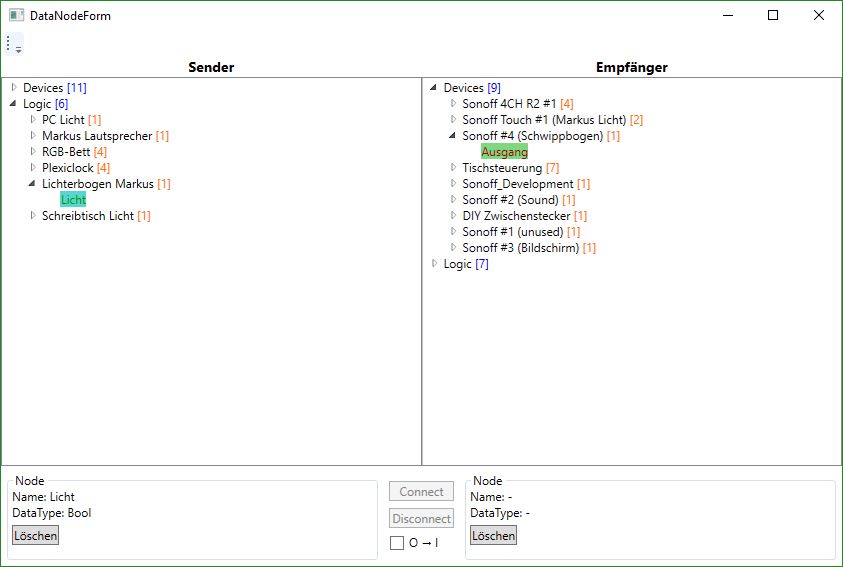Screen dimensions: 843x567
Task: Expand the Sonoff #2 (Sound) node
Action: pyautogui.click(x=454, y=199)
